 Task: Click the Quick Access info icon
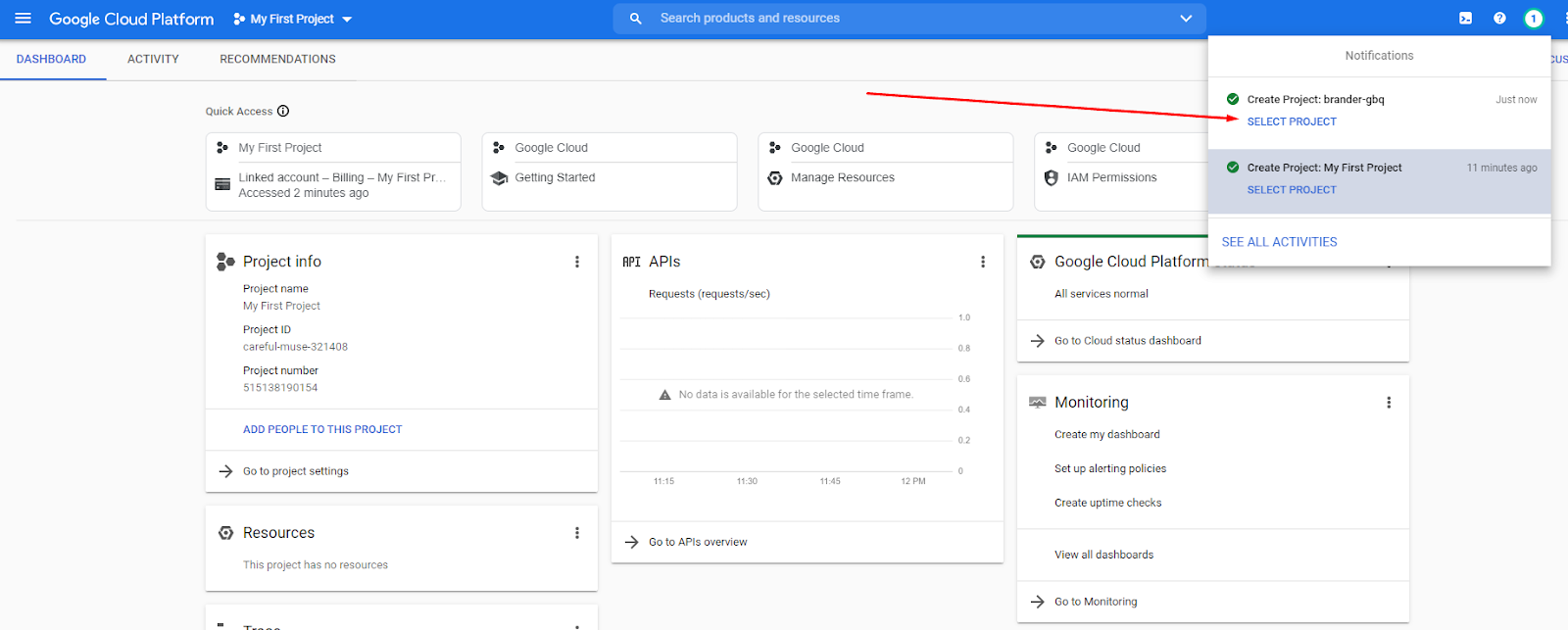click(283, 112)
